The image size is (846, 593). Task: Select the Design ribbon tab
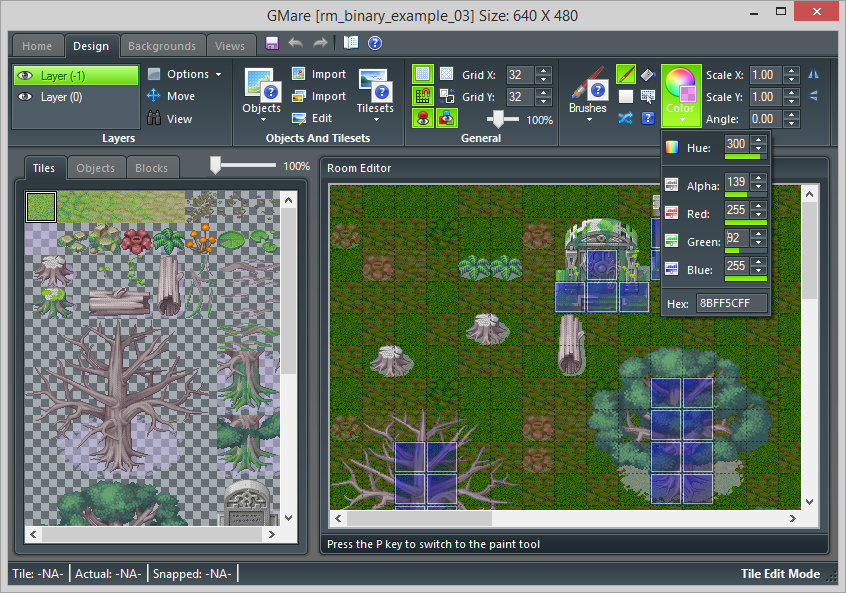[91, 46]
